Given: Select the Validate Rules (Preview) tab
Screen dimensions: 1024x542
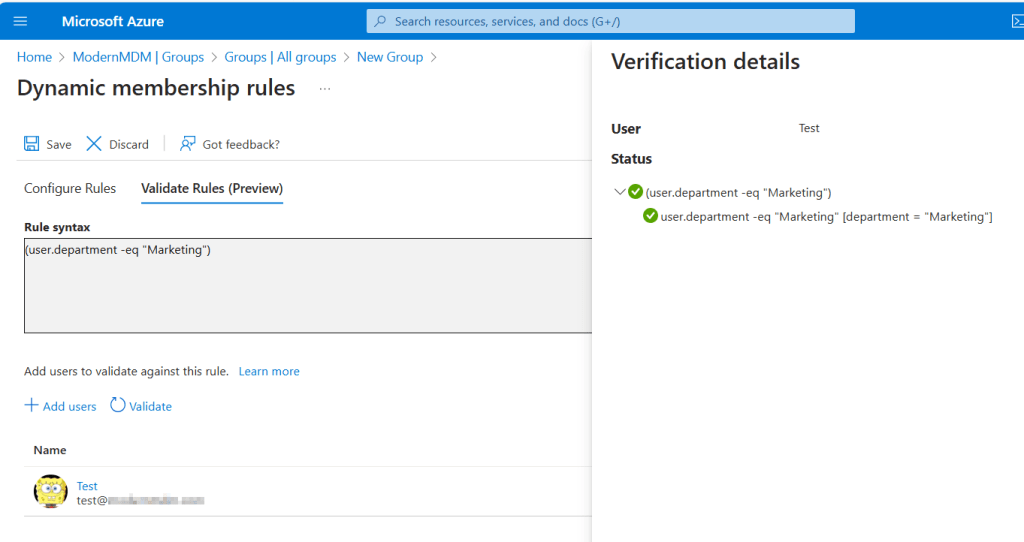Looking at the screenshot, I should pyautogui.click(x=212, y=188).
